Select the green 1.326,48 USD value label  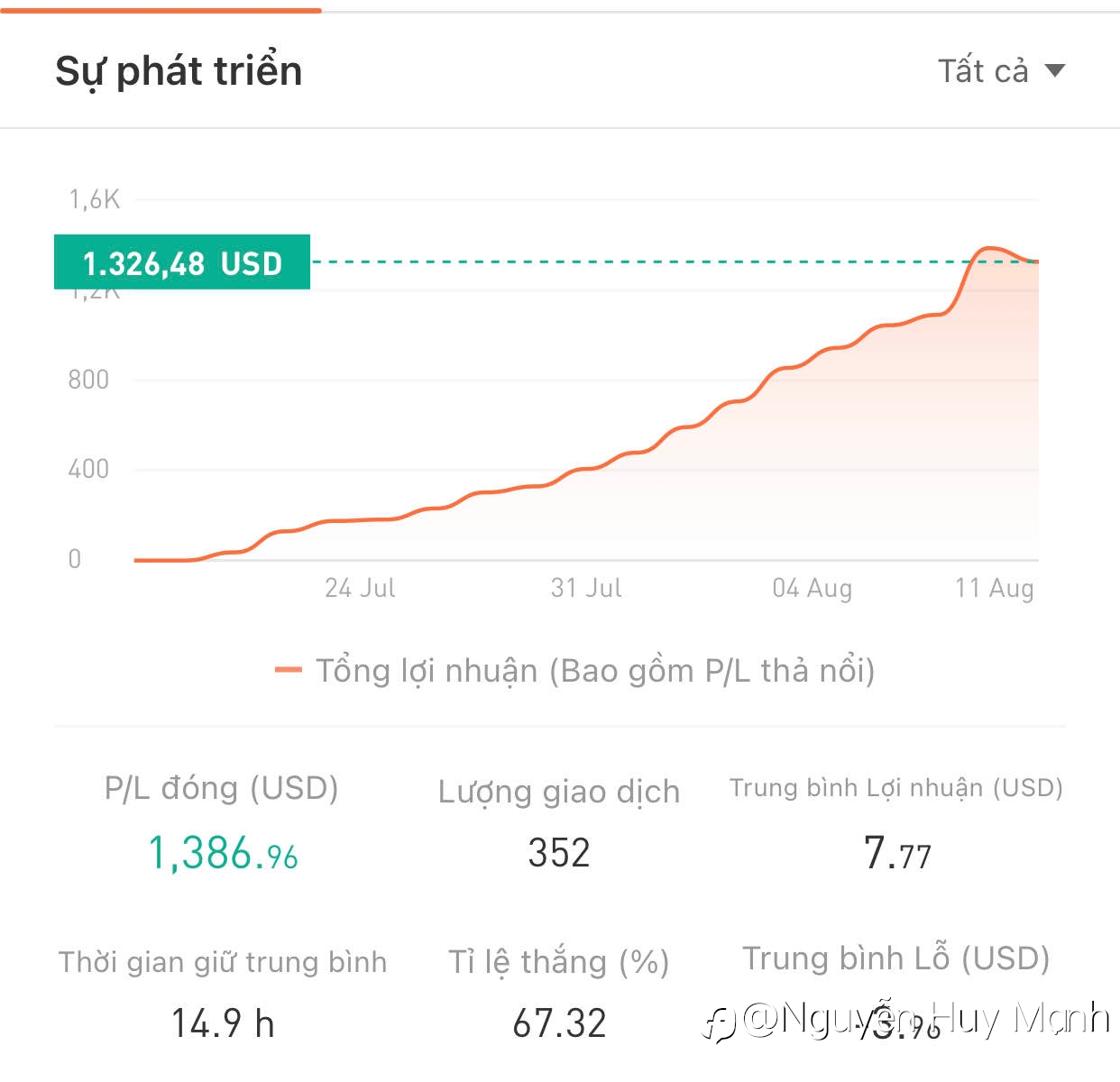tap(182, 262)
